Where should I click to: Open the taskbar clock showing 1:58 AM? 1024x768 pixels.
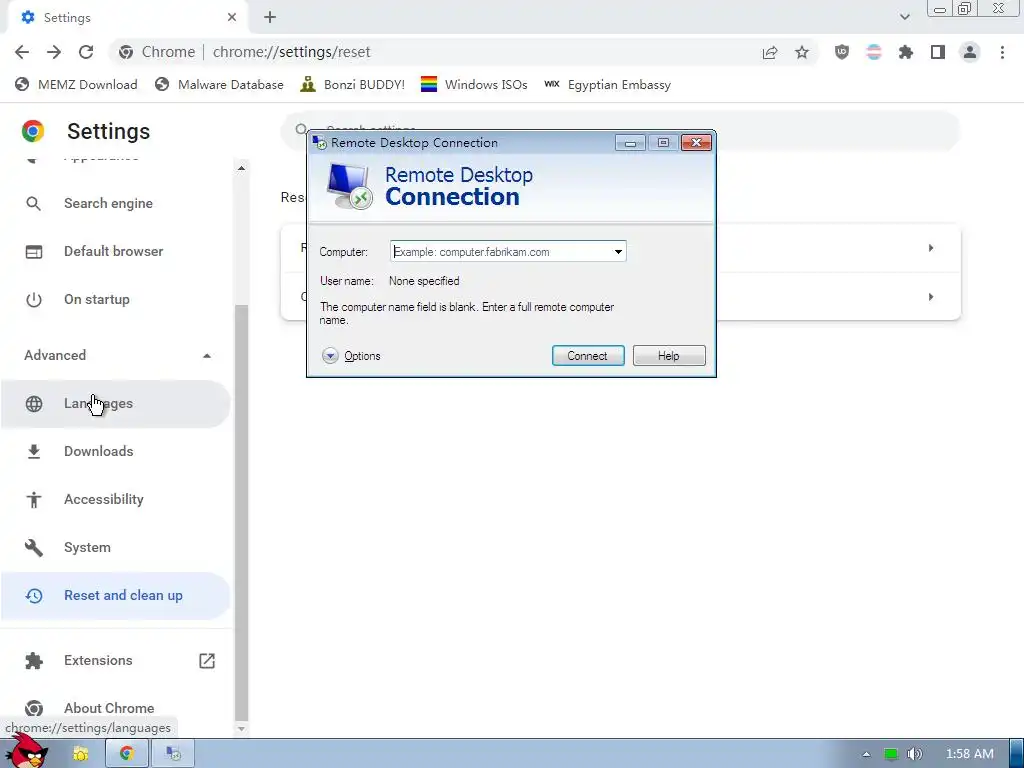(970, 754)
